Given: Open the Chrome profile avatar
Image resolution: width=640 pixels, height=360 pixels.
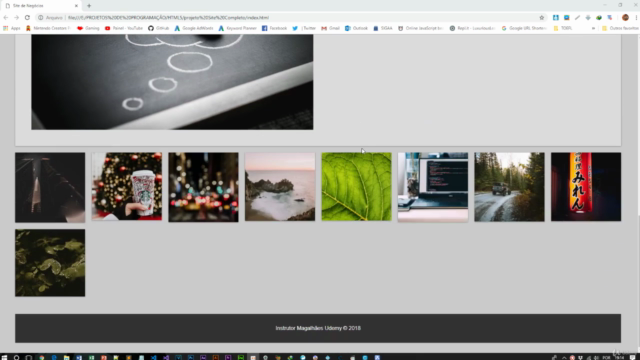Looking at the screenshot, I should pyautogui.click(x=625, y=18).
